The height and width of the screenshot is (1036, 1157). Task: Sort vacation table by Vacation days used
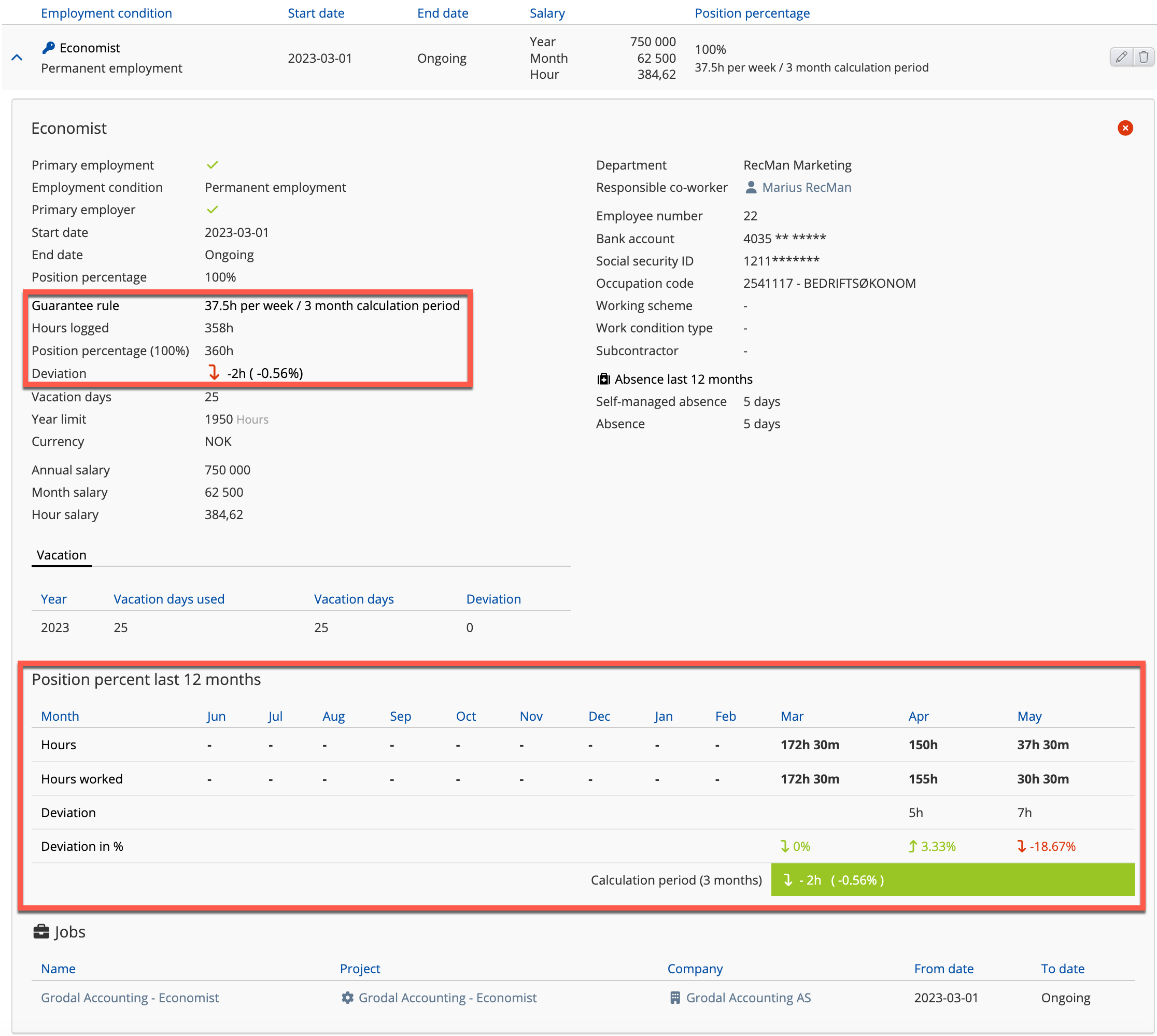[x=169, y=599]
